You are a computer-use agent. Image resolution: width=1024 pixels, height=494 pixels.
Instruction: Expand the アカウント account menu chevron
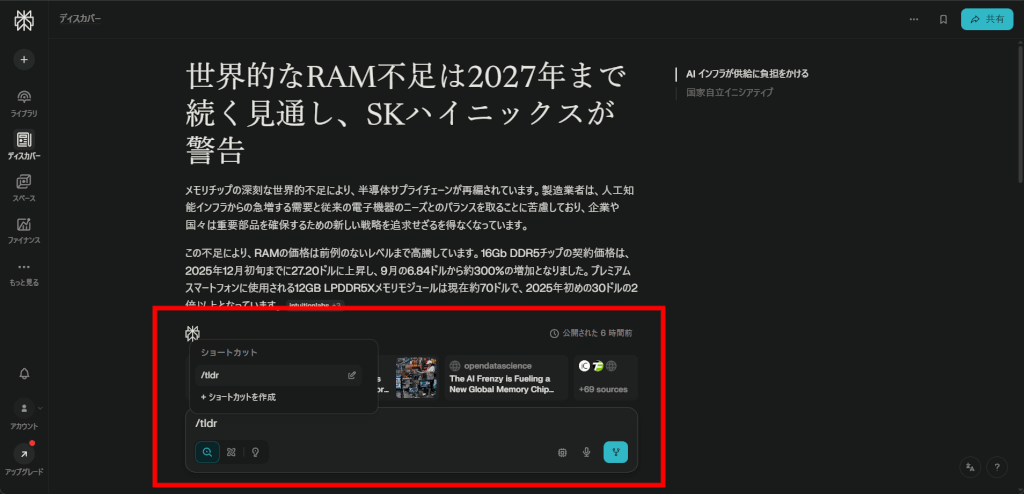(40, 408)
